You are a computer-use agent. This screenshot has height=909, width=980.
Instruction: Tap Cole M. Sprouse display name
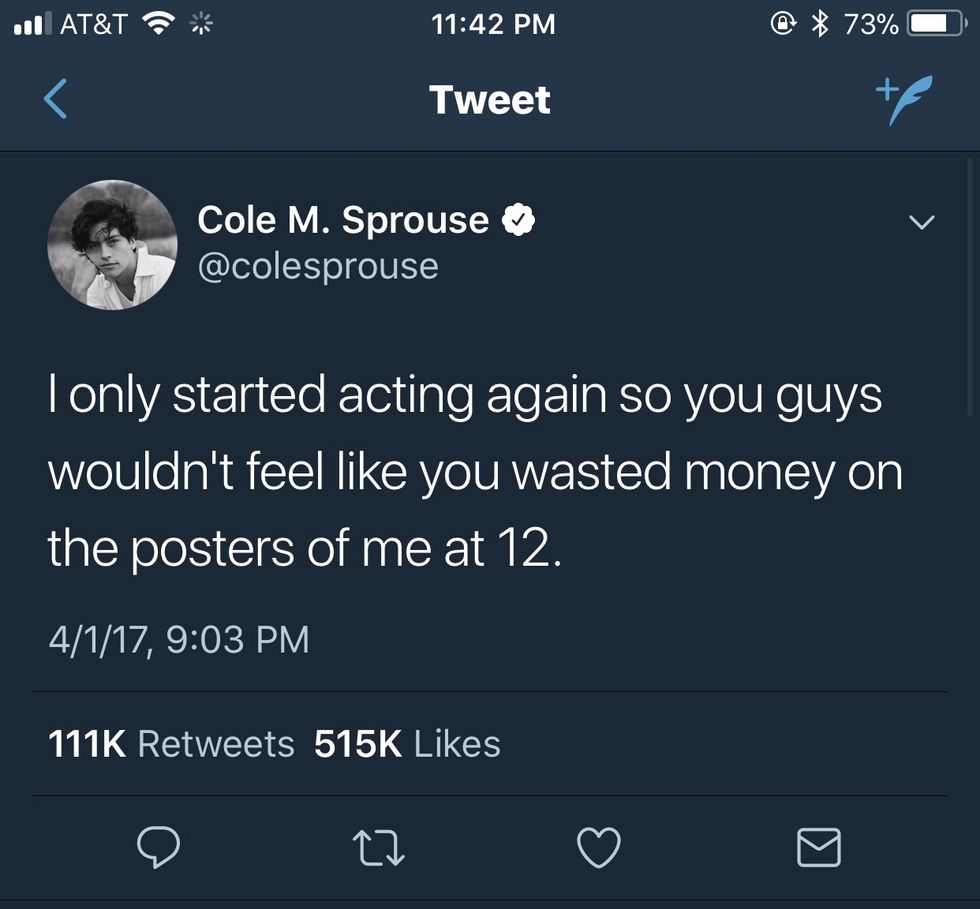point(343,220)
